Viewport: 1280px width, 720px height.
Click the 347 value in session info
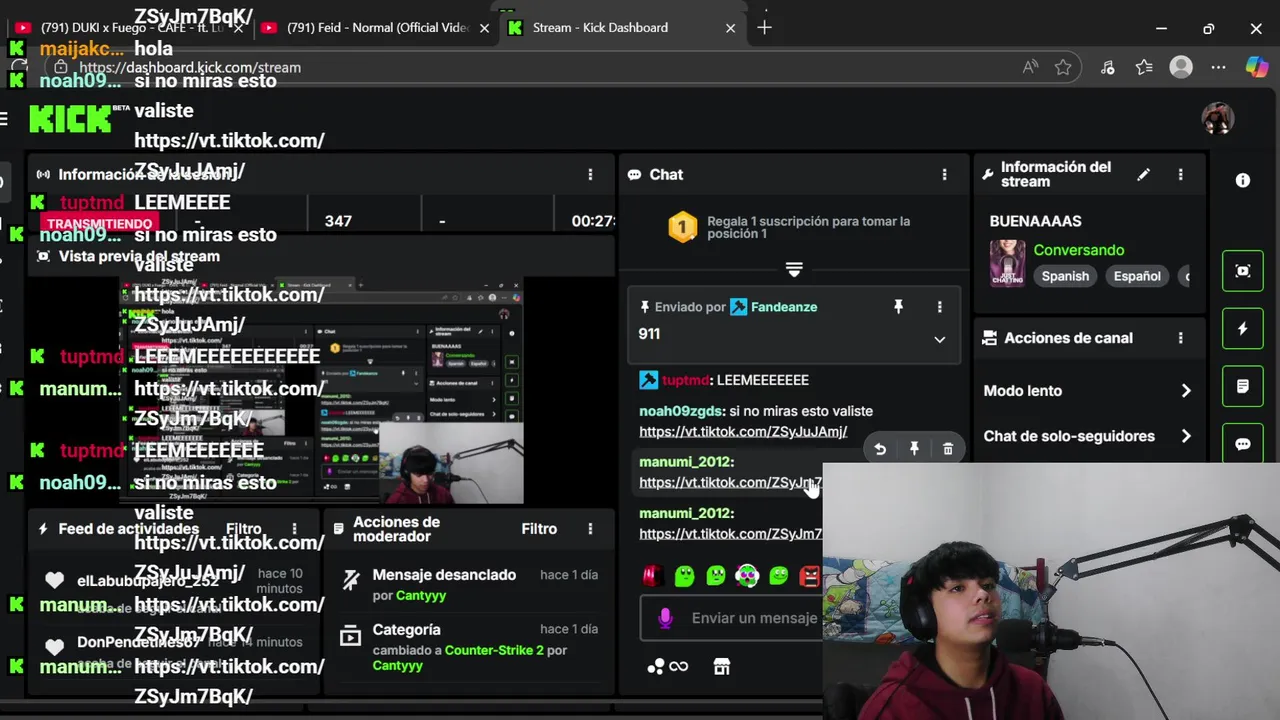coord(338,221)
